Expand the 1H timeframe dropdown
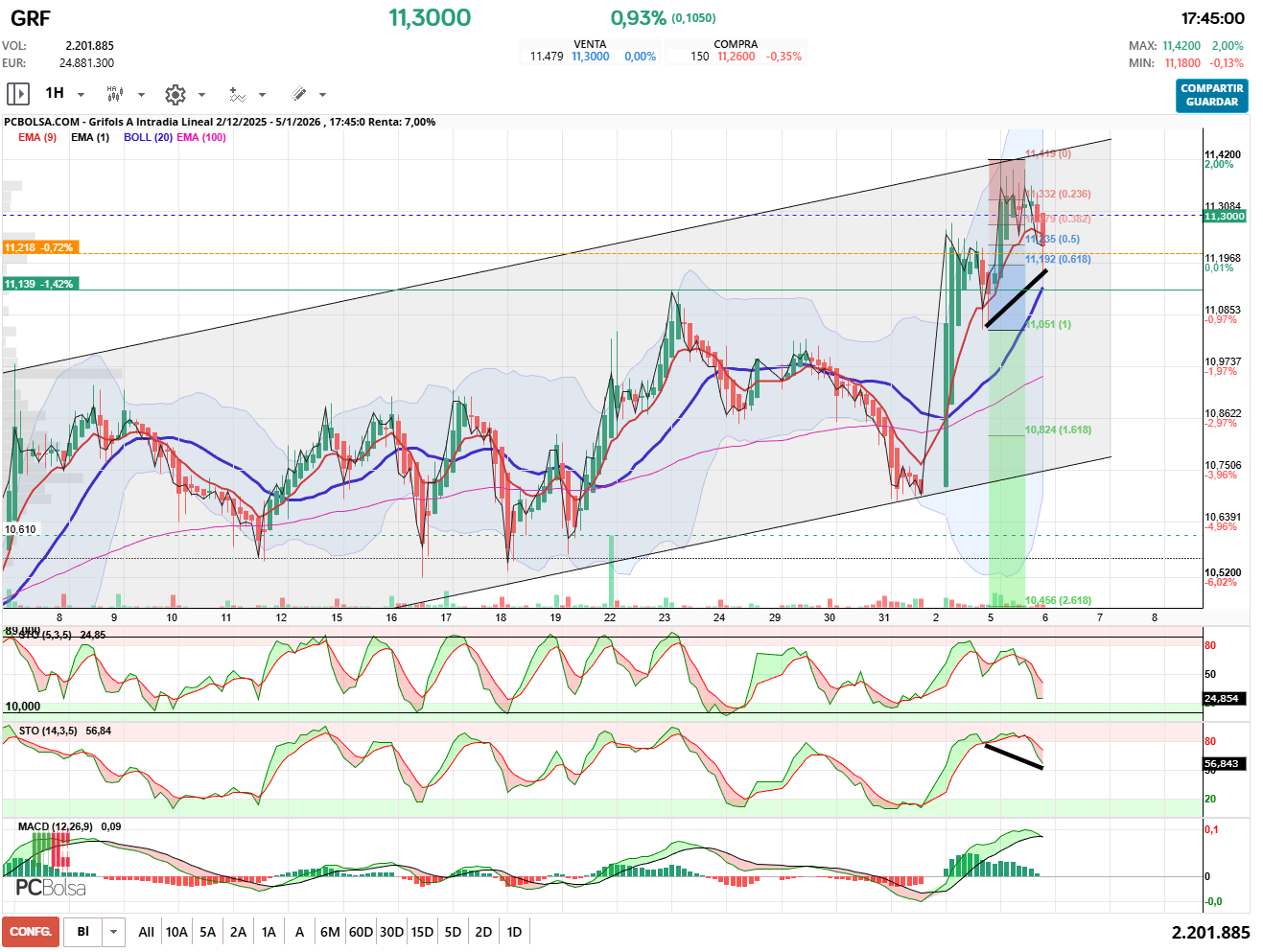This screenshot has width=1263, height=952. pyautogui.click(x=81, y=95)
